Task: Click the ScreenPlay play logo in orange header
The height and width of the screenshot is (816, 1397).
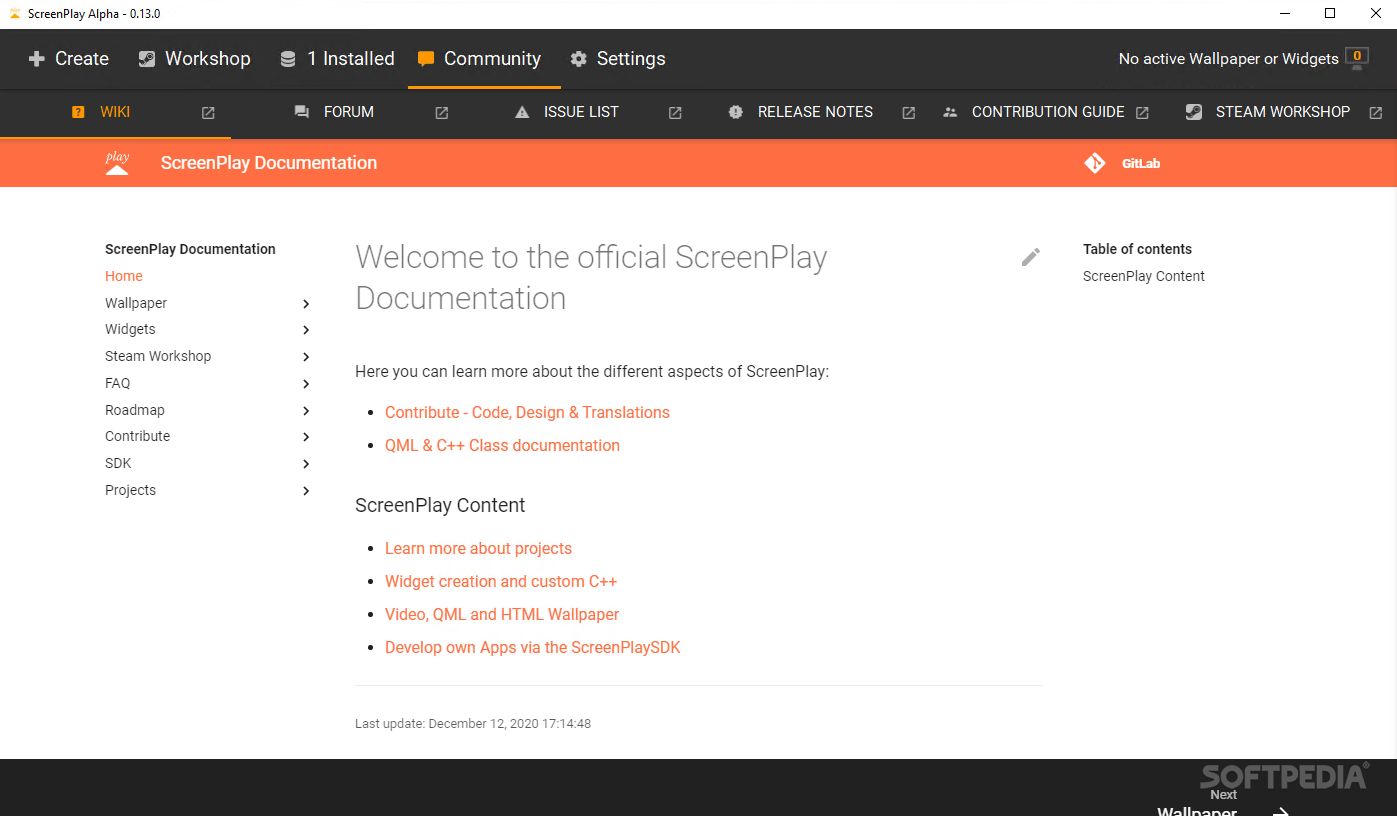Action: [x=117, y=163]
